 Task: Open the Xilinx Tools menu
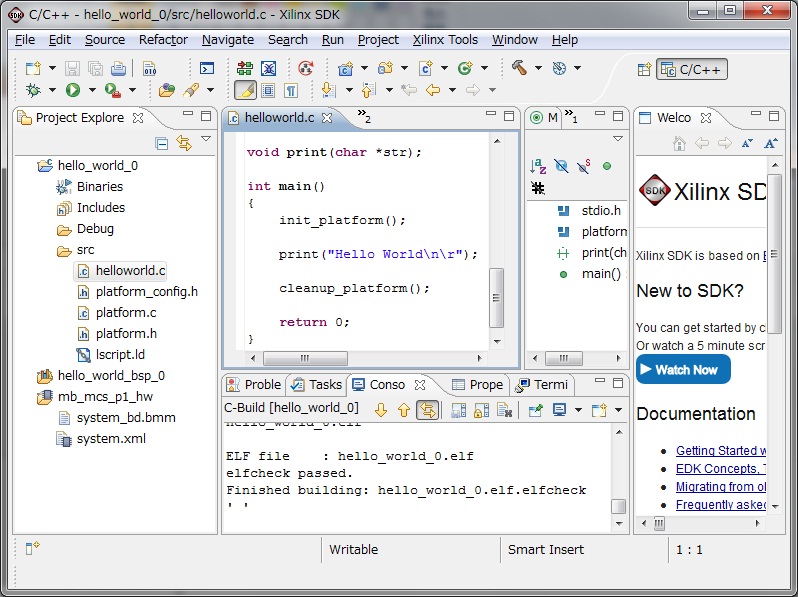point(445,40)
